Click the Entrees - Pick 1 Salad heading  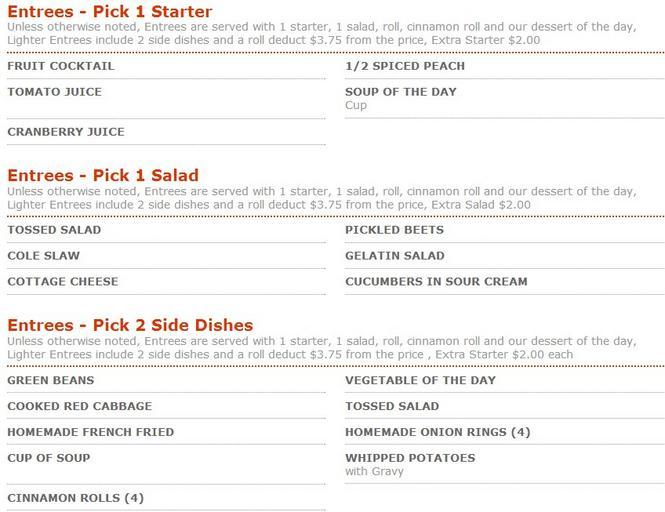point(103,176)
